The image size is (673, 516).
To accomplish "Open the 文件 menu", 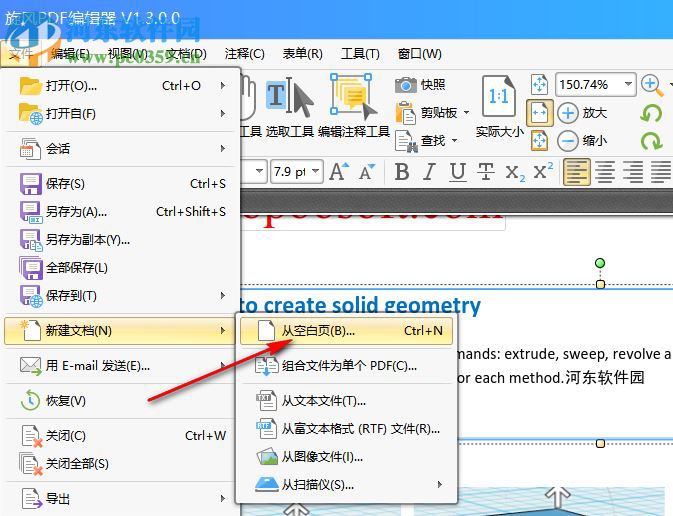I will coord(20,54).
